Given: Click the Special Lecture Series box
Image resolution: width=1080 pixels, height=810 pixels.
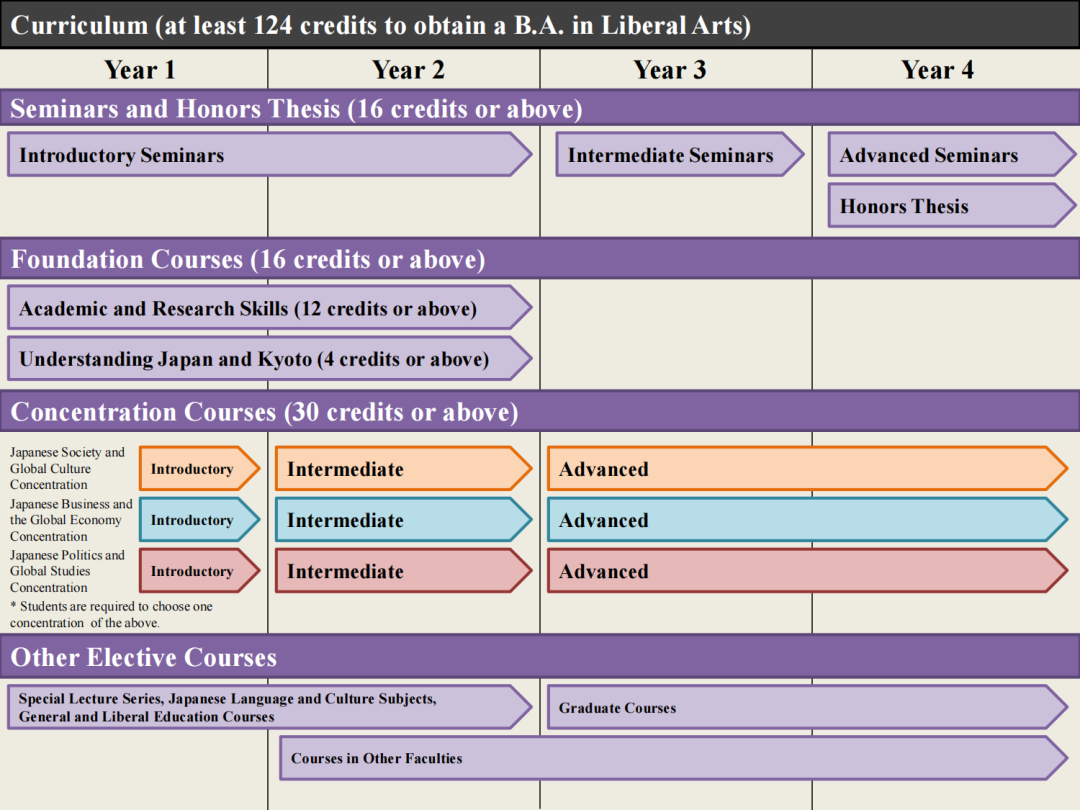Looking at the screenshot, I should tap(268, 707).
